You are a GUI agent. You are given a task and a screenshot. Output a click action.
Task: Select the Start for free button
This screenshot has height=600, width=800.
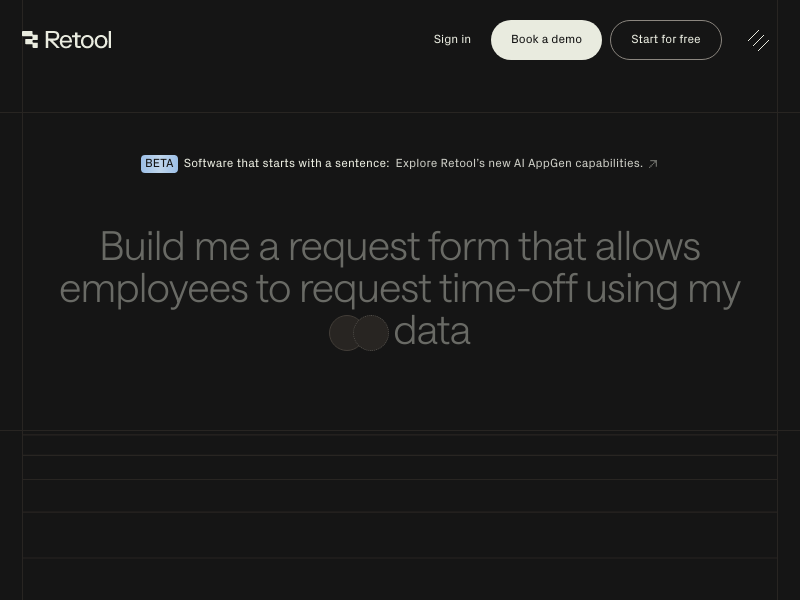pyautogui.click(x=665, y=40)
